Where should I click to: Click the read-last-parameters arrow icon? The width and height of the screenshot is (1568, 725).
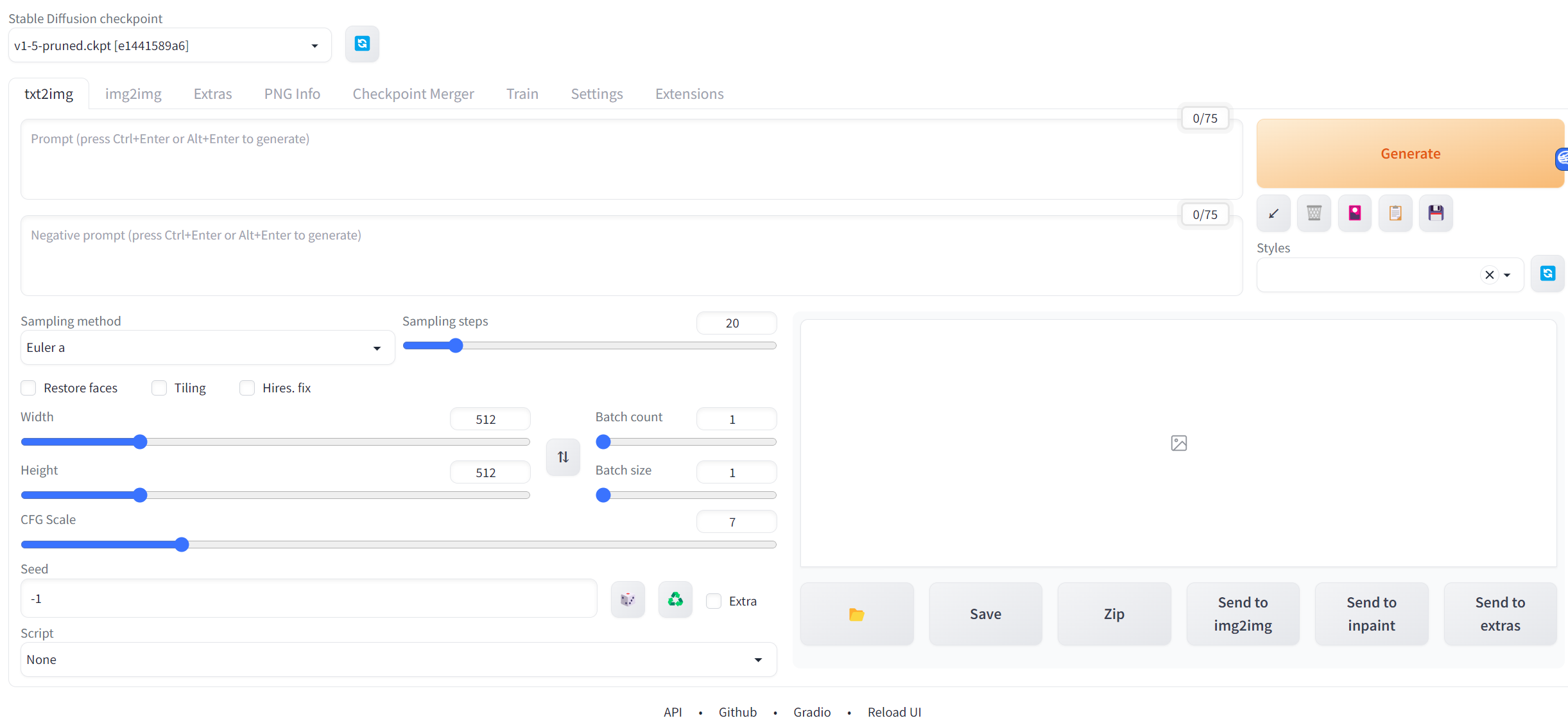point(1273,213)
